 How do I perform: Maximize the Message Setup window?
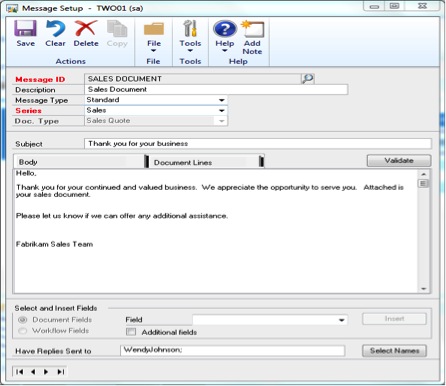coord(395,6)
